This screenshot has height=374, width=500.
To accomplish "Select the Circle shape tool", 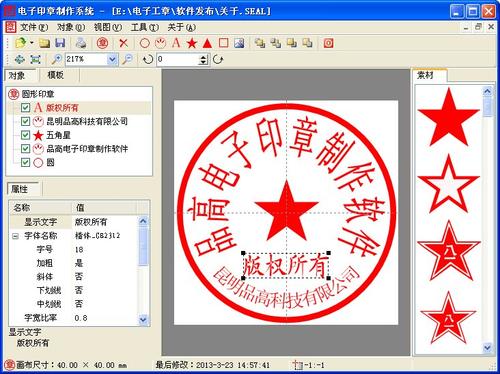I will pos(145,43).
